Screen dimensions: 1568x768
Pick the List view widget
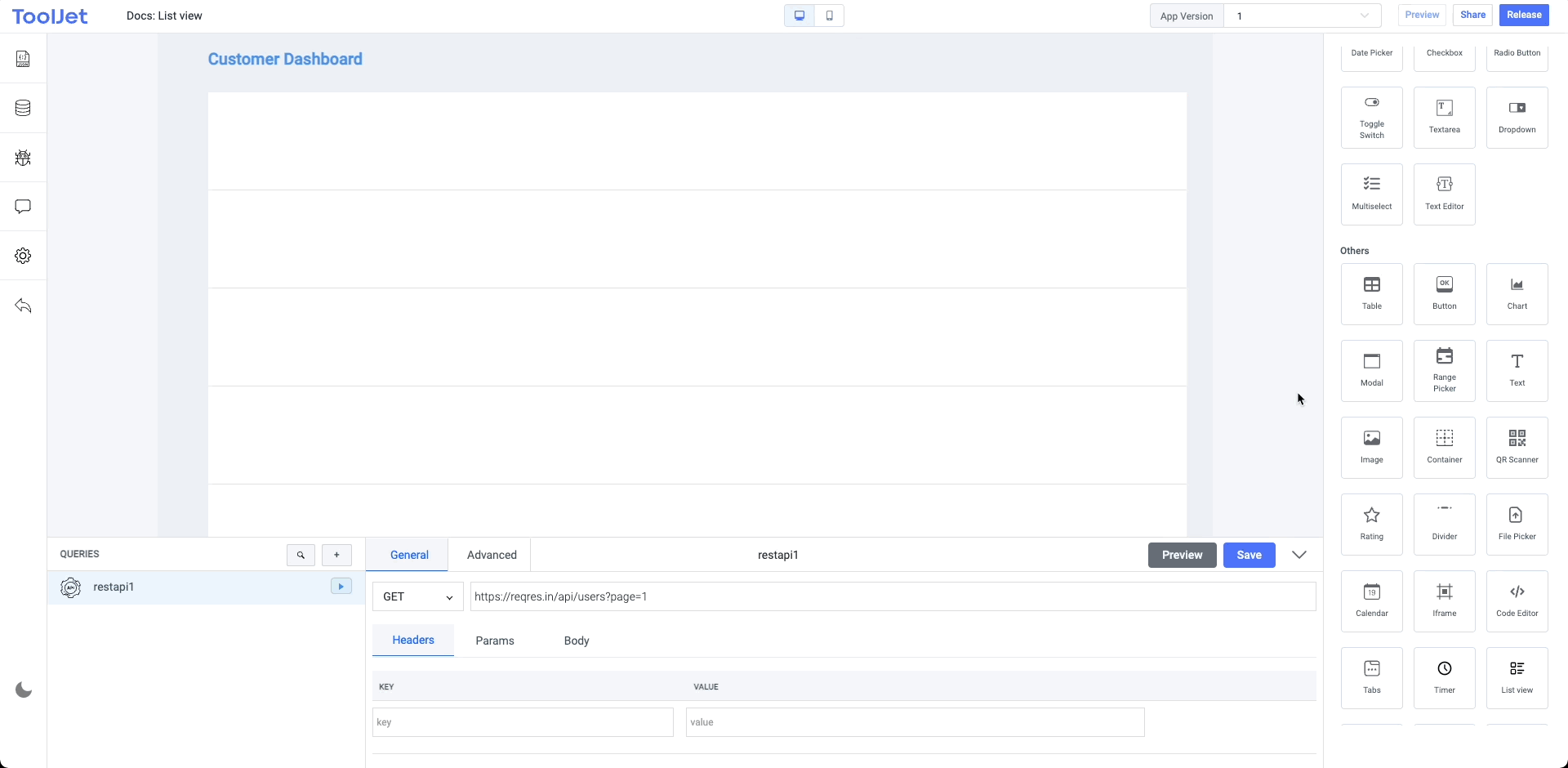coord(1517,677)
